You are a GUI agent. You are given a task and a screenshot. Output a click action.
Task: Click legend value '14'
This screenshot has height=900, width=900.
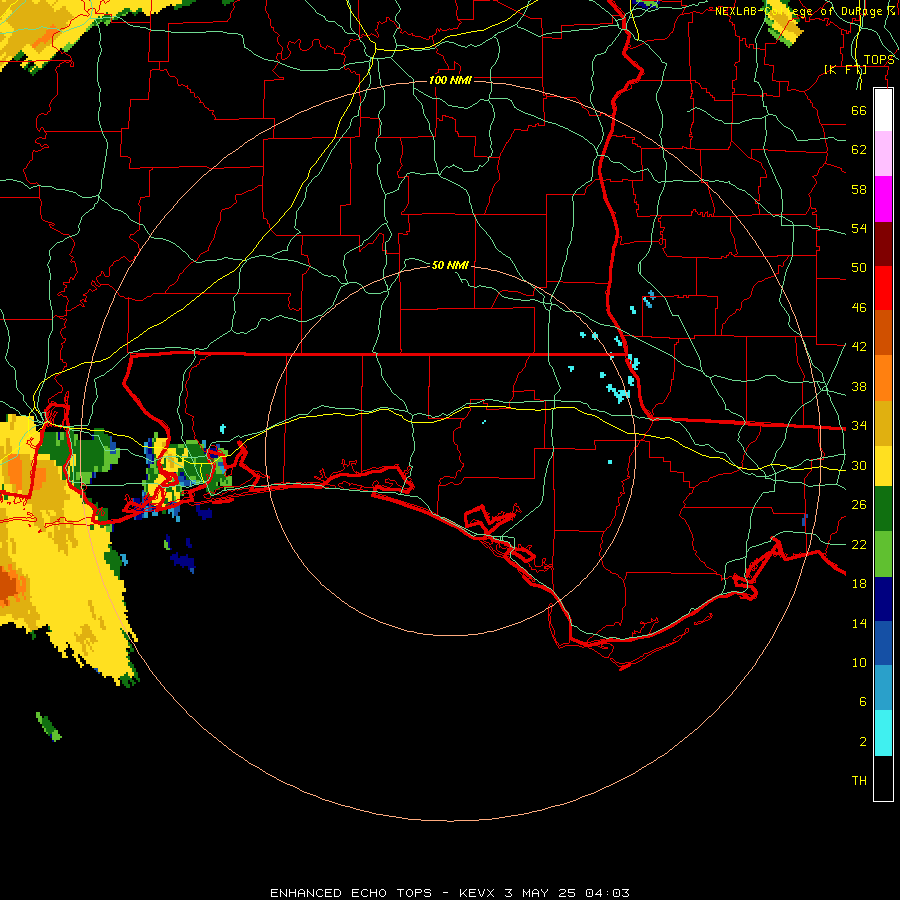[859, 623]
